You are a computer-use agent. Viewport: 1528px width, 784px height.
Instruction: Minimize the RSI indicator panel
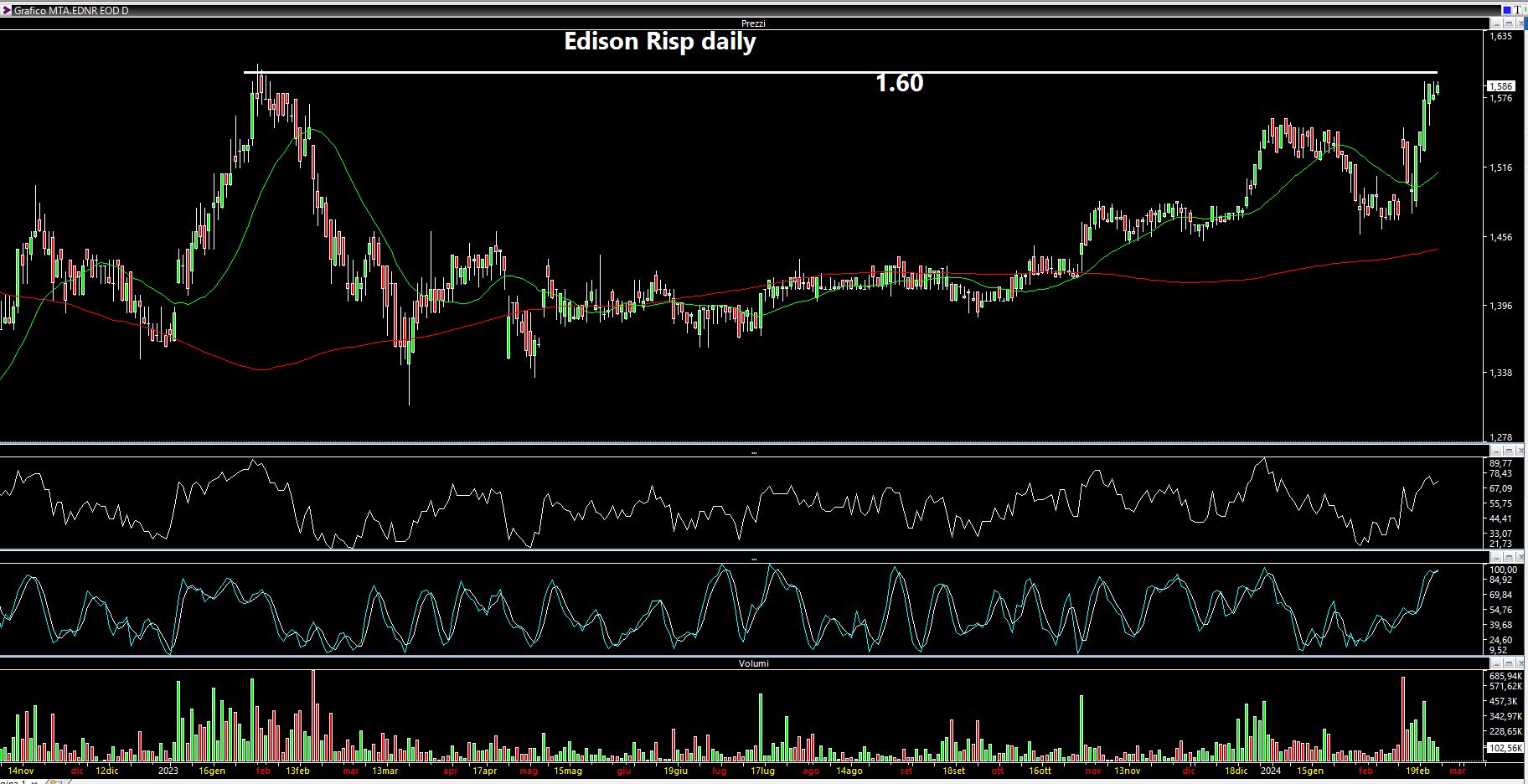(x=1496, y=451)
